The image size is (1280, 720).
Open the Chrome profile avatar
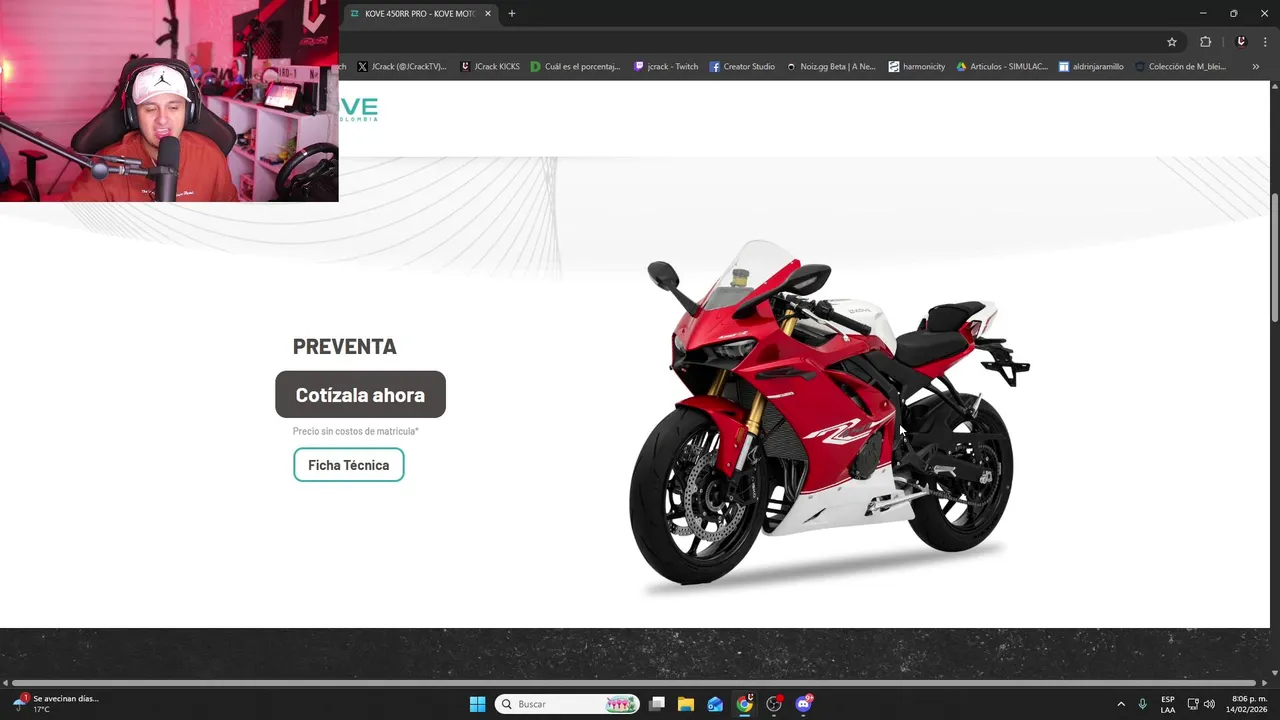click(1241, 42)
